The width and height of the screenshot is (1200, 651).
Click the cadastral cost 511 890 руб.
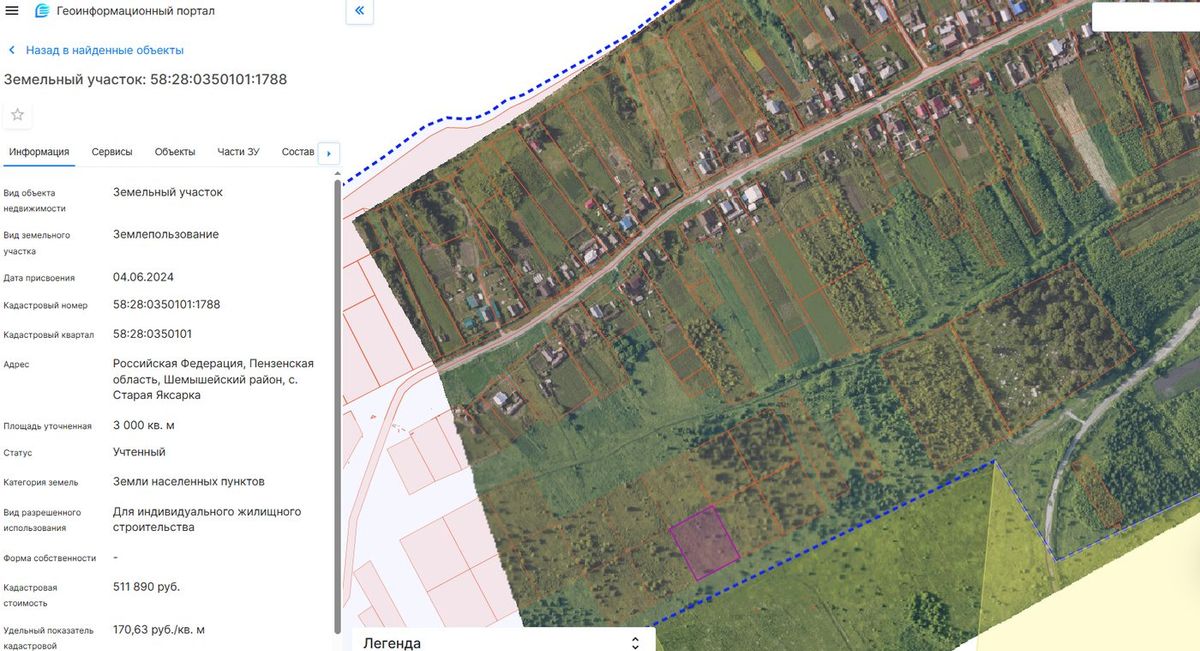point(147,586)
